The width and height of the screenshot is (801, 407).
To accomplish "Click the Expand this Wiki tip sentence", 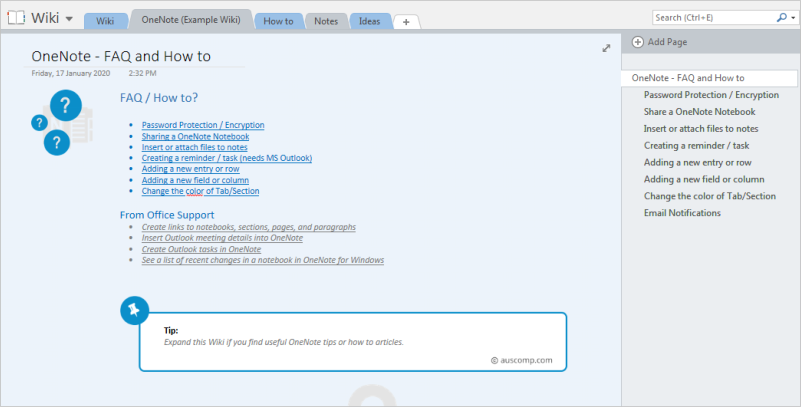I will [284, 342].
